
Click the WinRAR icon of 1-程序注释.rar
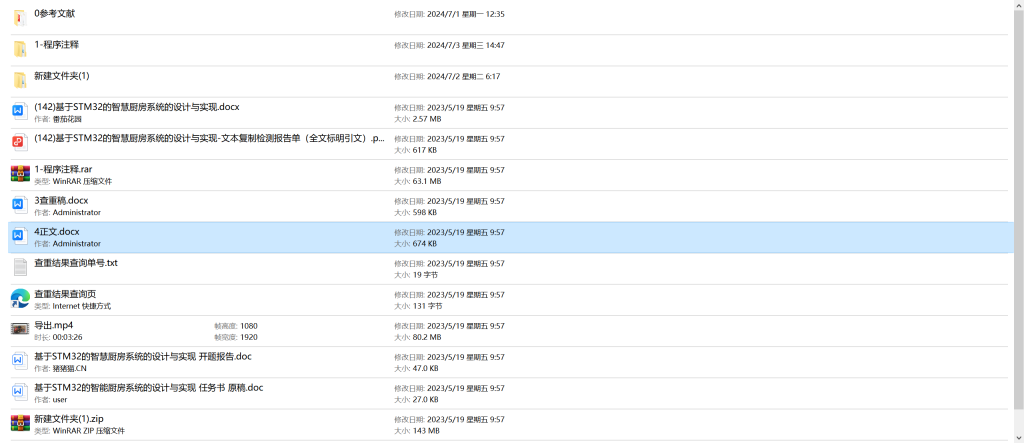pos(20,174)
